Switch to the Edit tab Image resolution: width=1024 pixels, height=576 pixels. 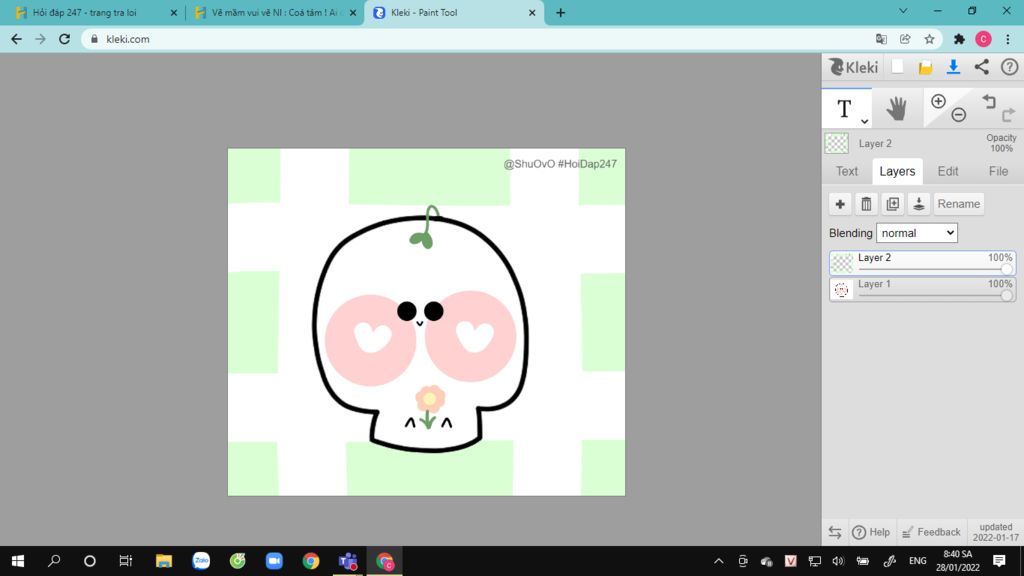tap(948, 171)
